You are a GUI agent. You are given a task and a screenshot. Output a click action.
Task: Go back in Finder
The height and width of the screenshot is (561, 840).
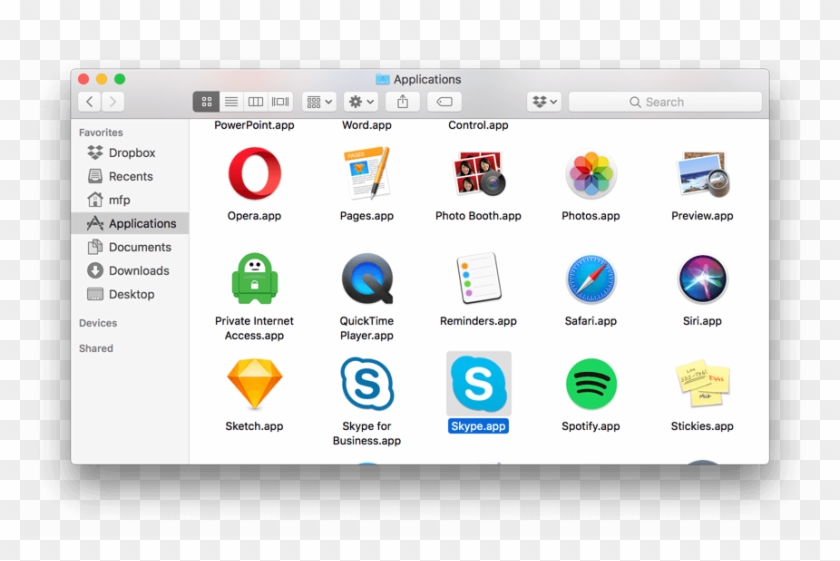point(89,101)
